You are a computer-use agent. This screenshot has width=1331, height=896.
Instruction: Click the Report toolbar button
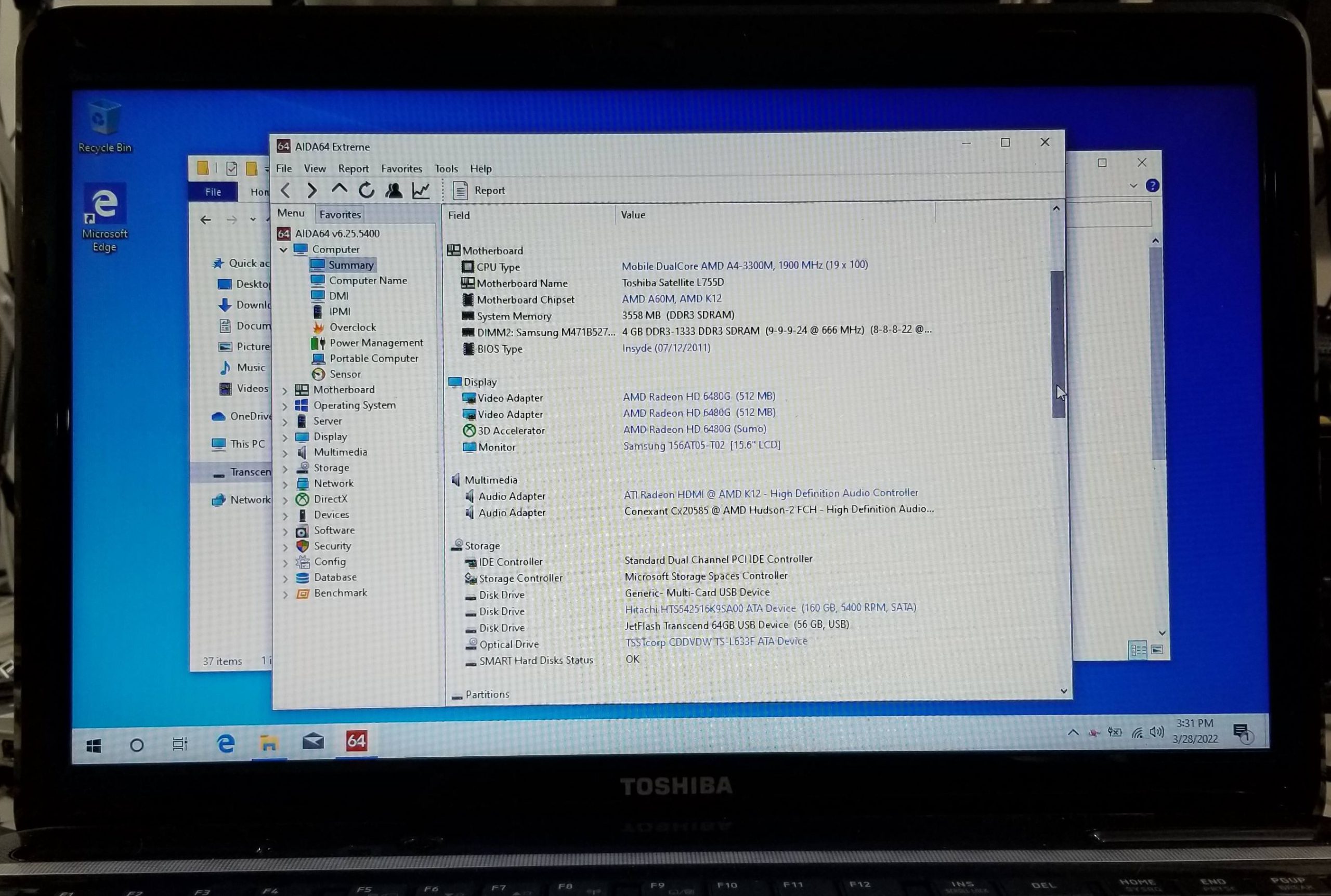pyautogui.click(x=479, y=190)
